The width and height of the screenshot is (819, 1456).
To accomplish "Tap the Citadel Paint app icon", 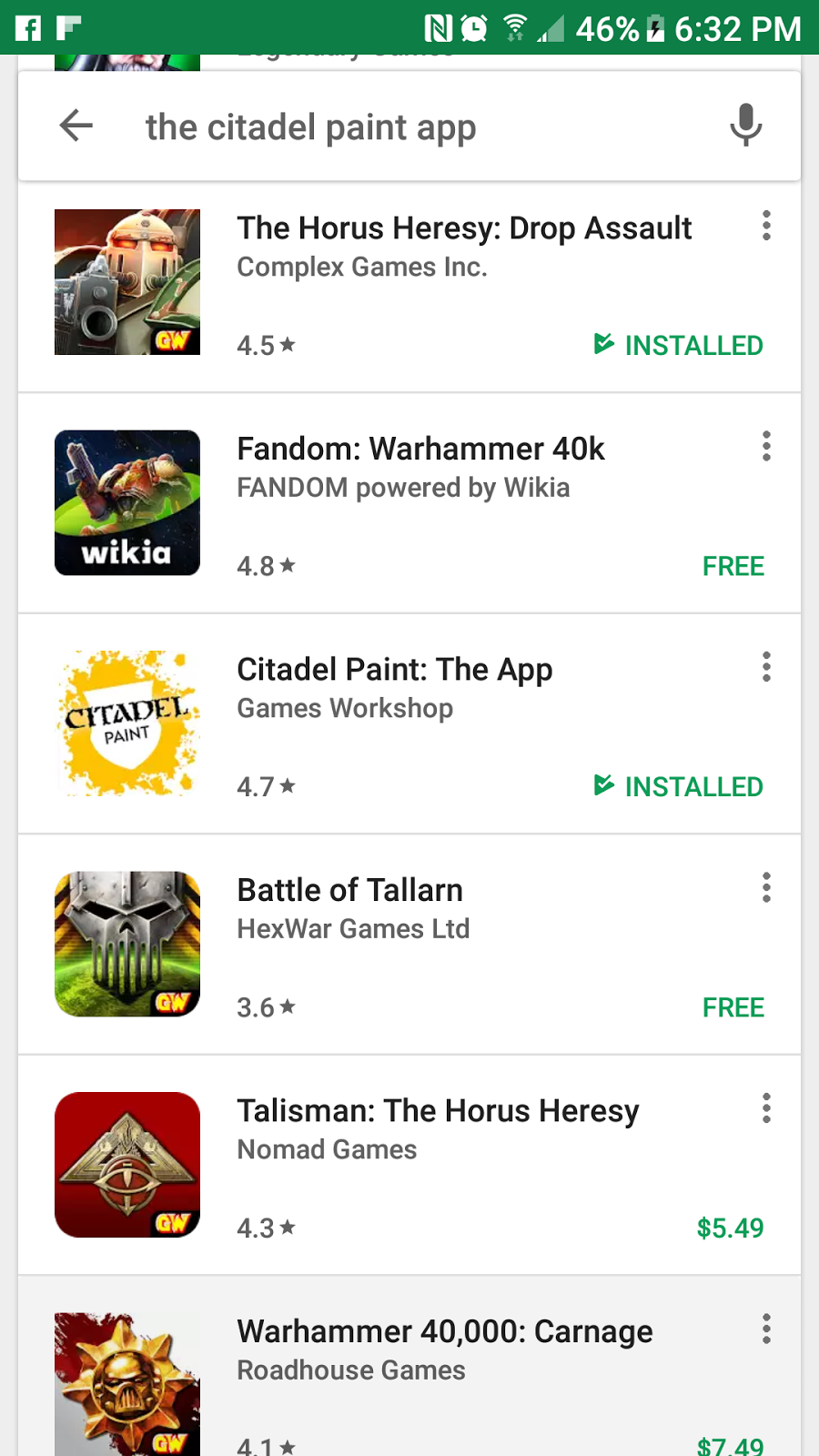I will point(127,723).
